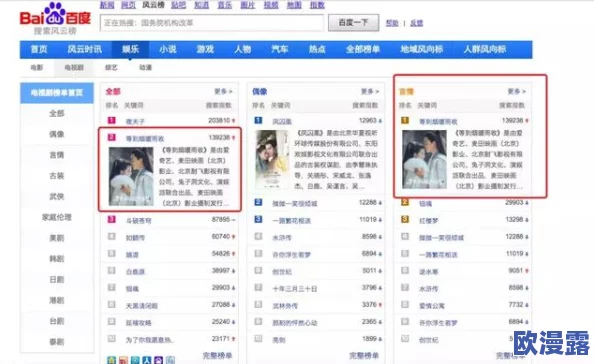Select the 娱乐 nav tab
The height and width of the screenshot is (364, 594).
tap(130, 49)
